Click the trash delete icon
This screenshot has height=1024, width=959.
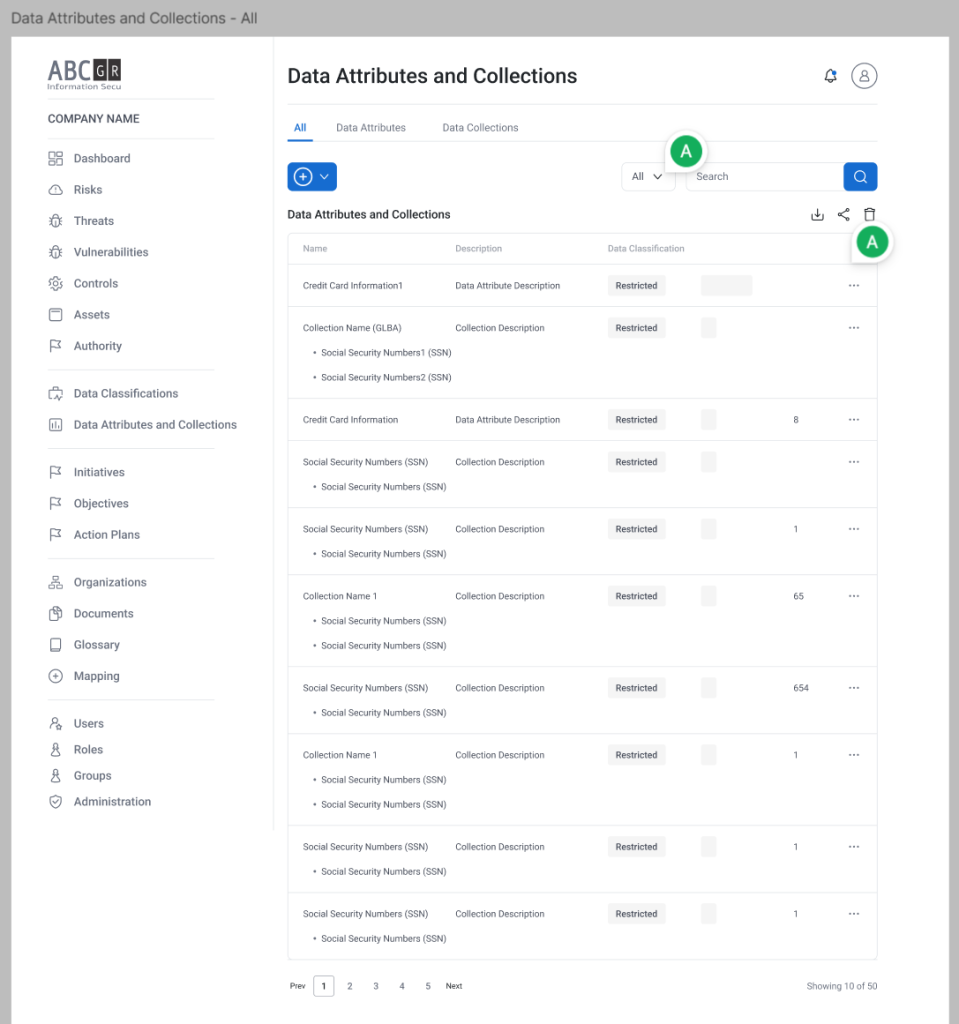(x=869, y=214)
